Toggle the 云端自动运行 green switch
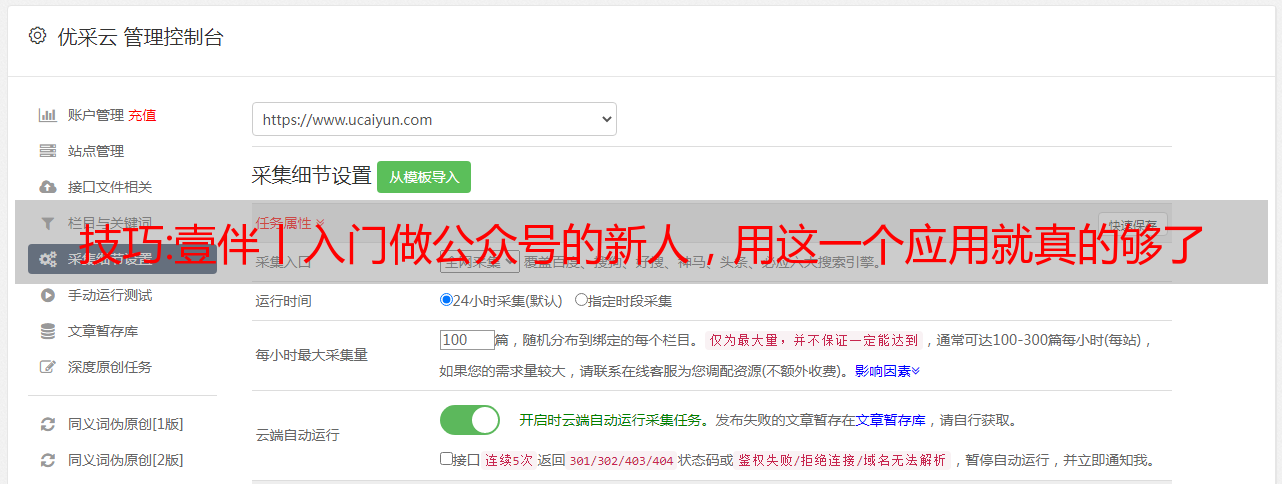 pyautogui.click(x=470, y=420)
